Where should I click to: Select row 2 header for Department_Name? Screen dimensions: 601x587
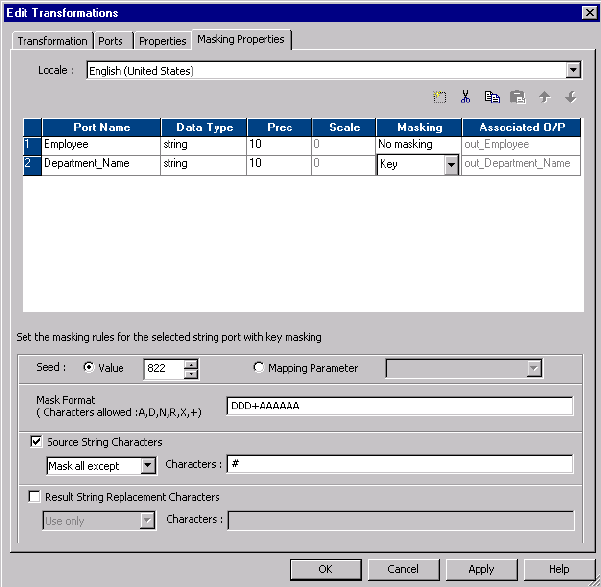coord(32,165)
